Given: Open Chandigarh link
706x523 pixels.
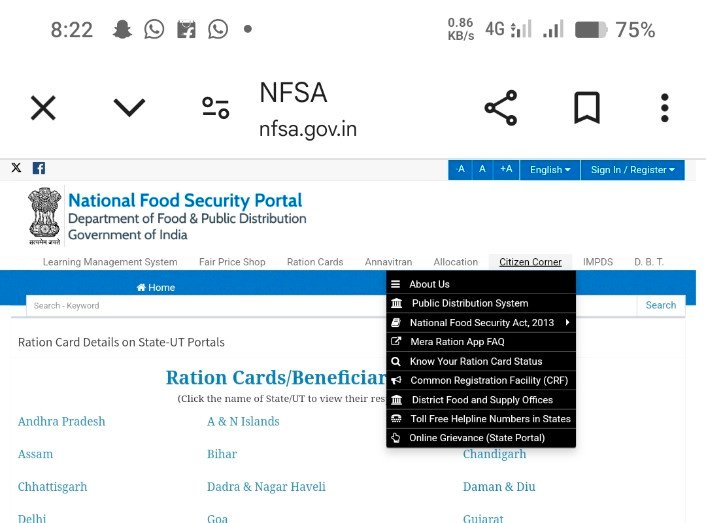Looking at the screenshot, I should [494, 454].
